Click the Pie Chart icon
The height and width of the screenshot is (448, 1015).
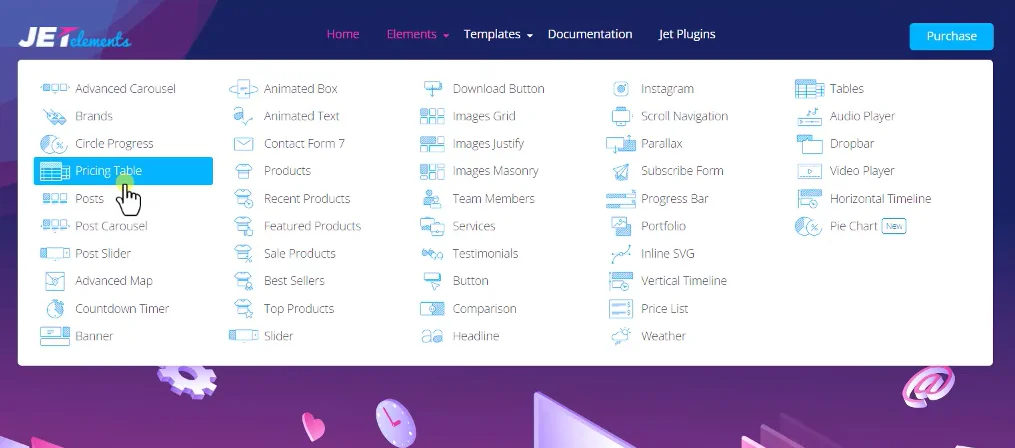click(x=809, y=227)
